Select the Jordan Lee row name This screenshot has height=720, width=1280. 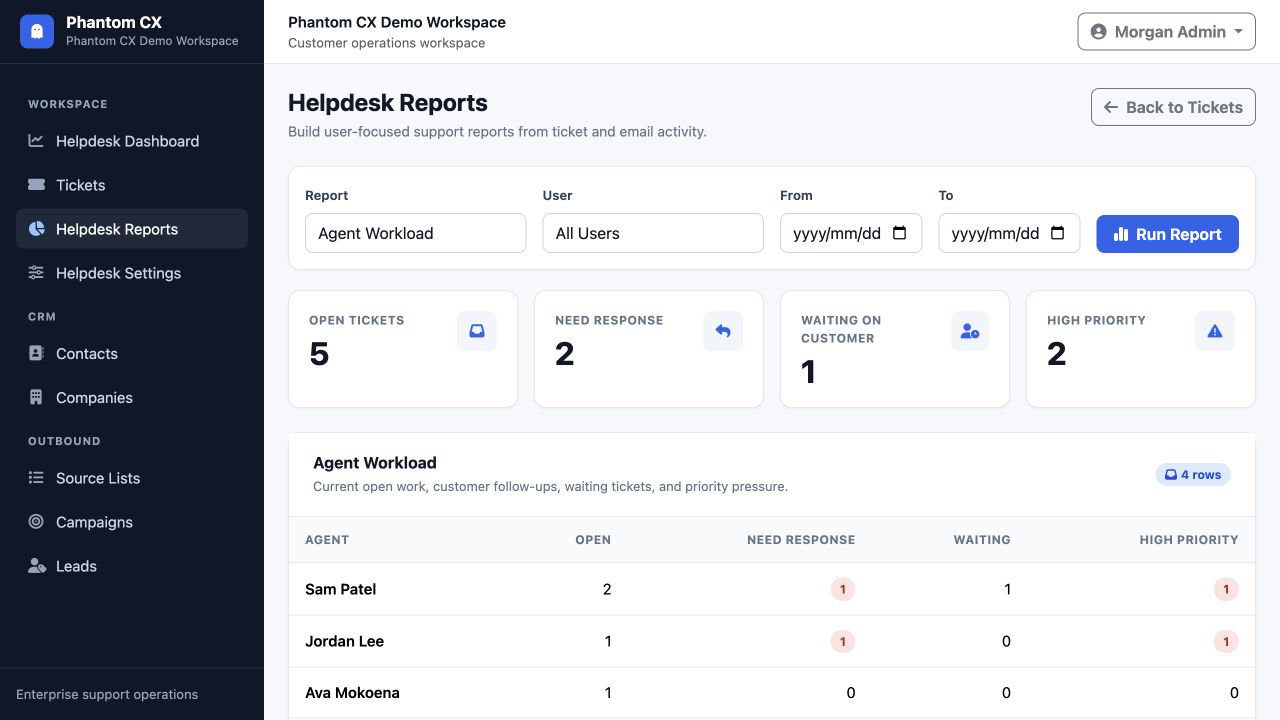[345, 641]
